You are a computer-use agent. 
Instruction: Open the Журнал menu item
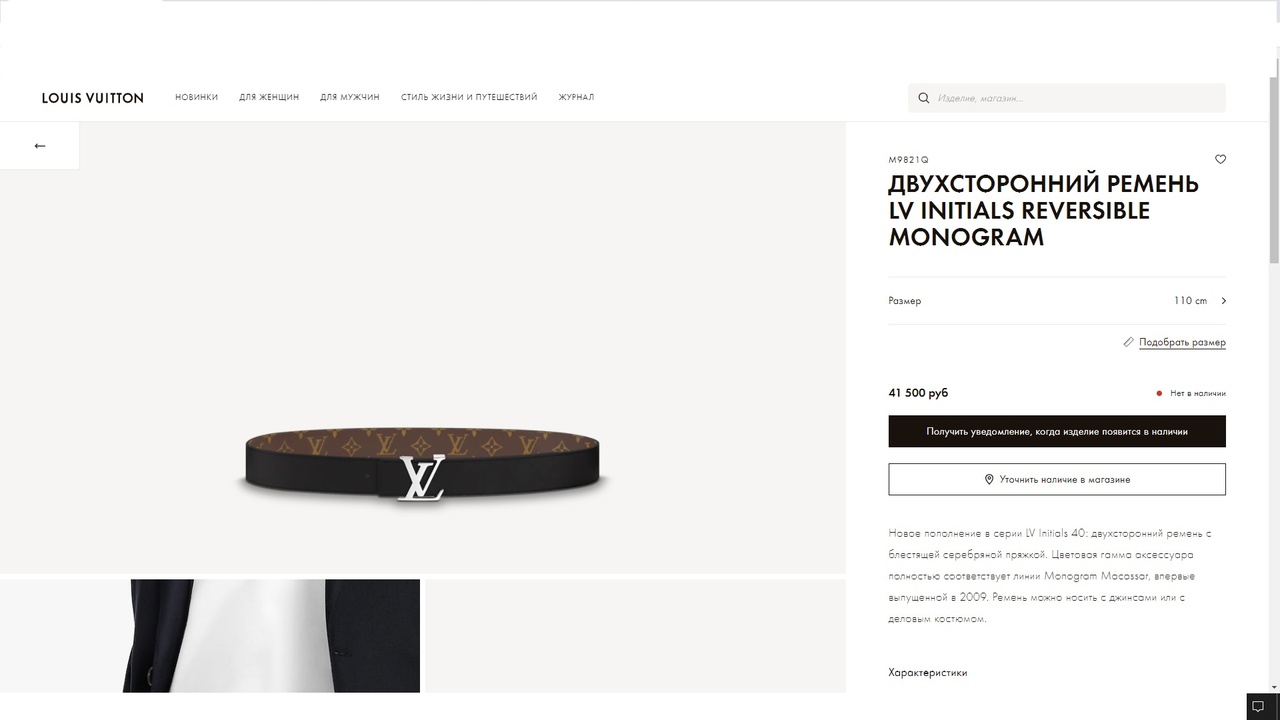(576, 98)
